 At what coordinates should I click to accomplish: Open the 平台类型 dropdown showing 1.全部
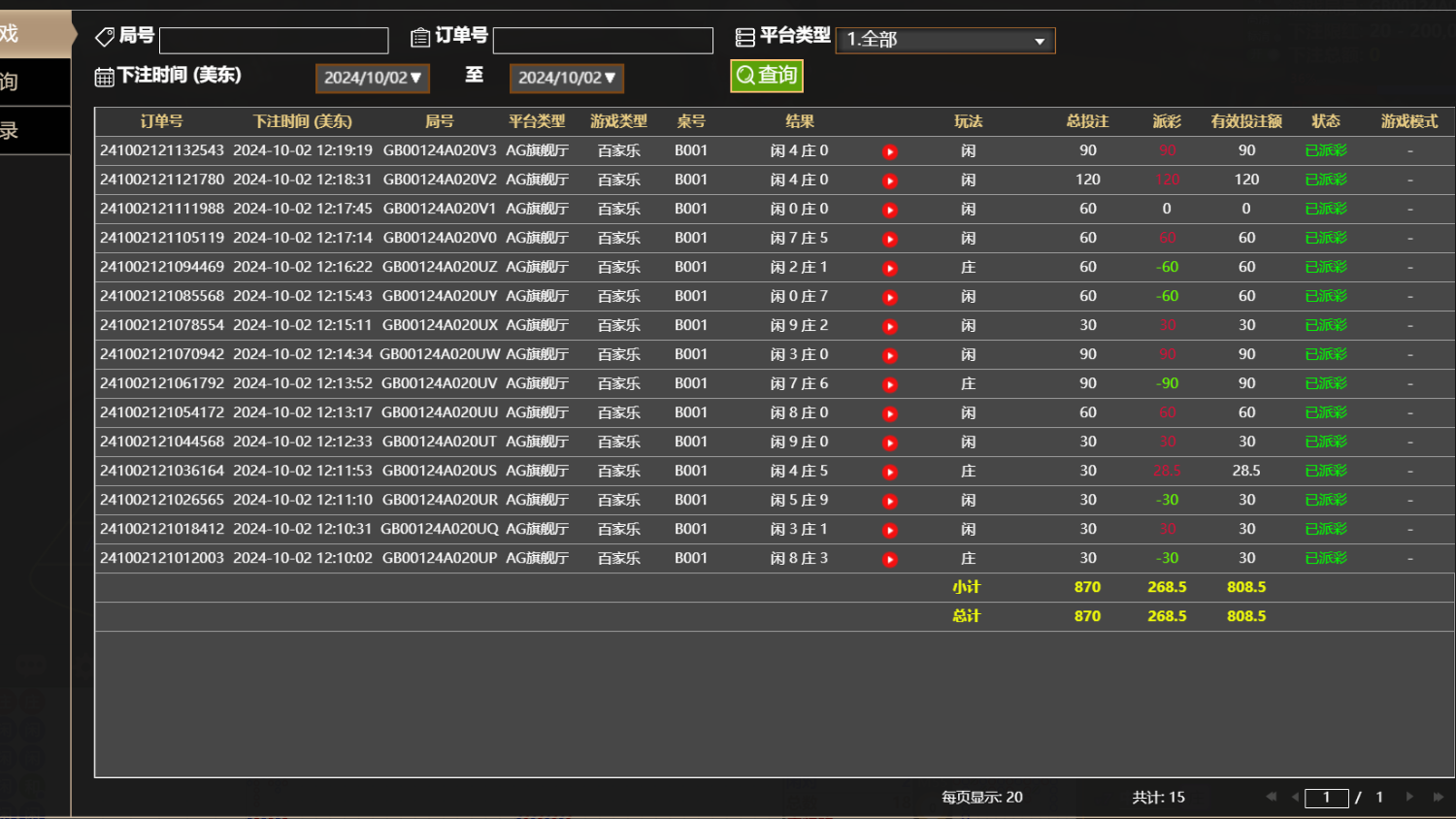pos(944,40)
